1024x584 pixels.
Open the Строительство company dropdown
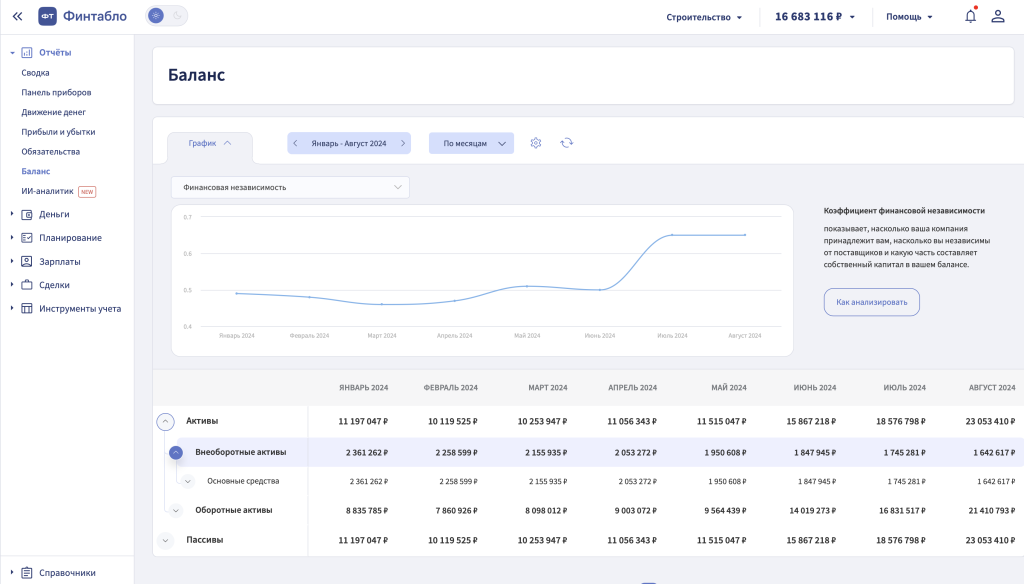[x=704, y=17]
